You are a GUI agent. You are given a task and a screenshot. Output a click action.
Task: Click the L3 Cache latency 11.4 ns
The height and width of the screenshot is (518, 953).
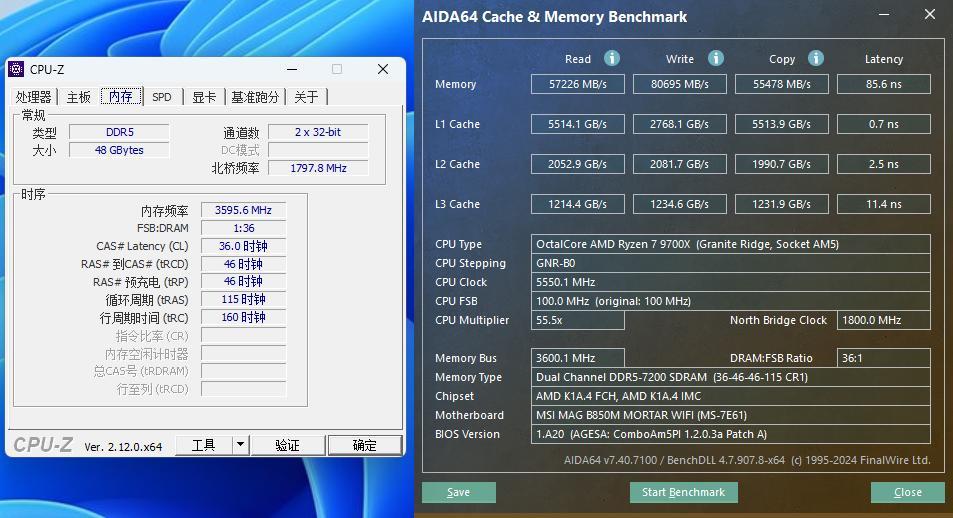pos(884,204)
